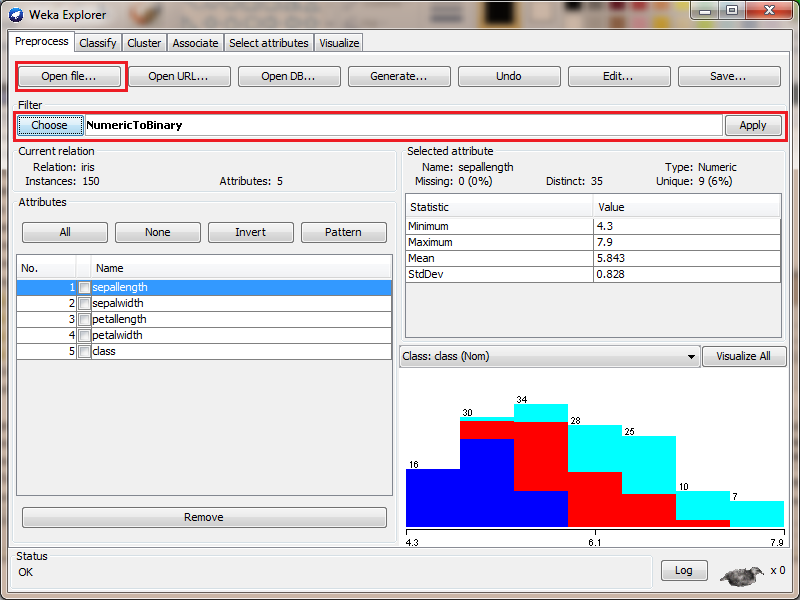800x600 pixels.
Task: Click the Weka bird icon in status bar
Action: click(x=739, y=574)
